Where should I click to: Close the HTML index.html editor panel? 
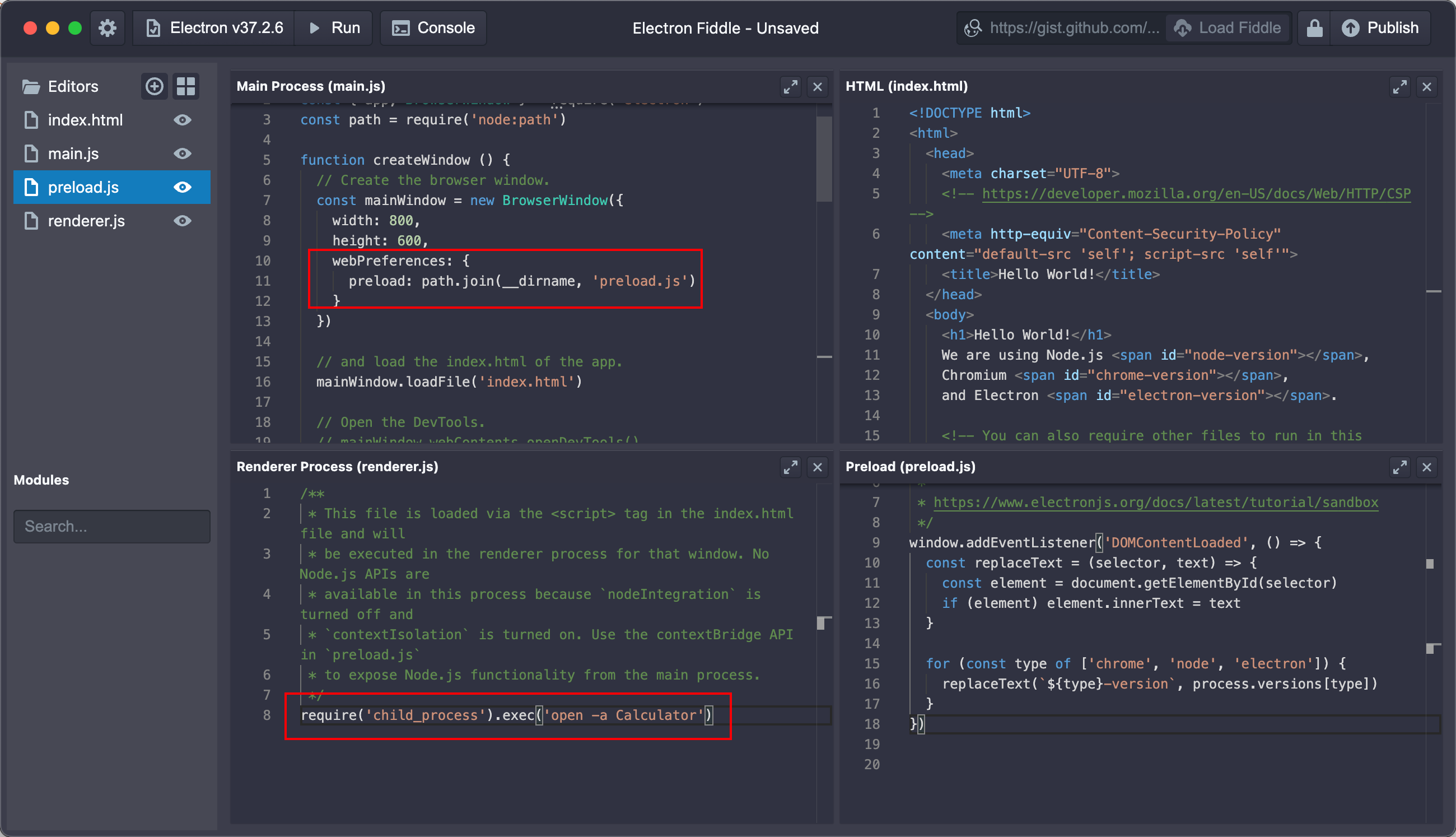[1427, 87]
